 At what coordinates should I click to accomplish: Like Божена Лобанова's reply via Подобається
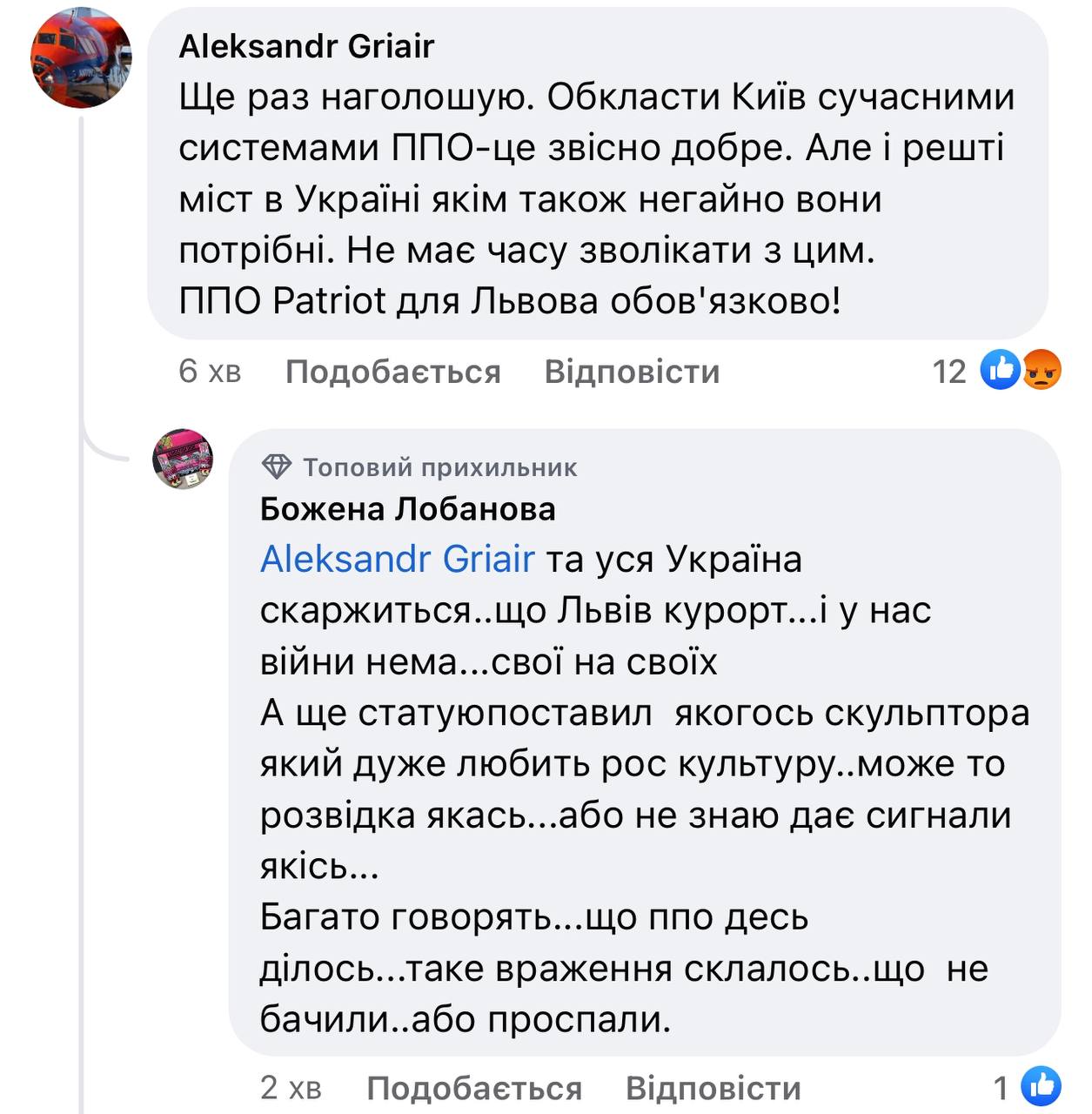[x=474, y=1088]
